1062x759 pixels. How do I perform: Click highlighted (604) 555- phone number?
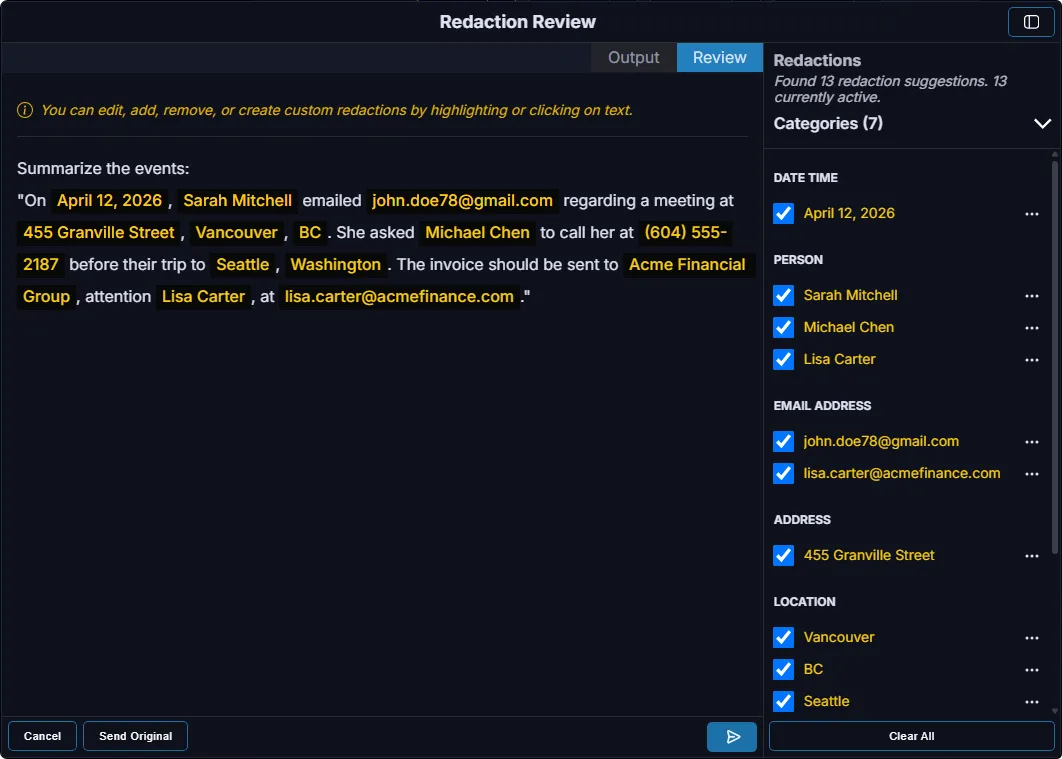(685, 232)
